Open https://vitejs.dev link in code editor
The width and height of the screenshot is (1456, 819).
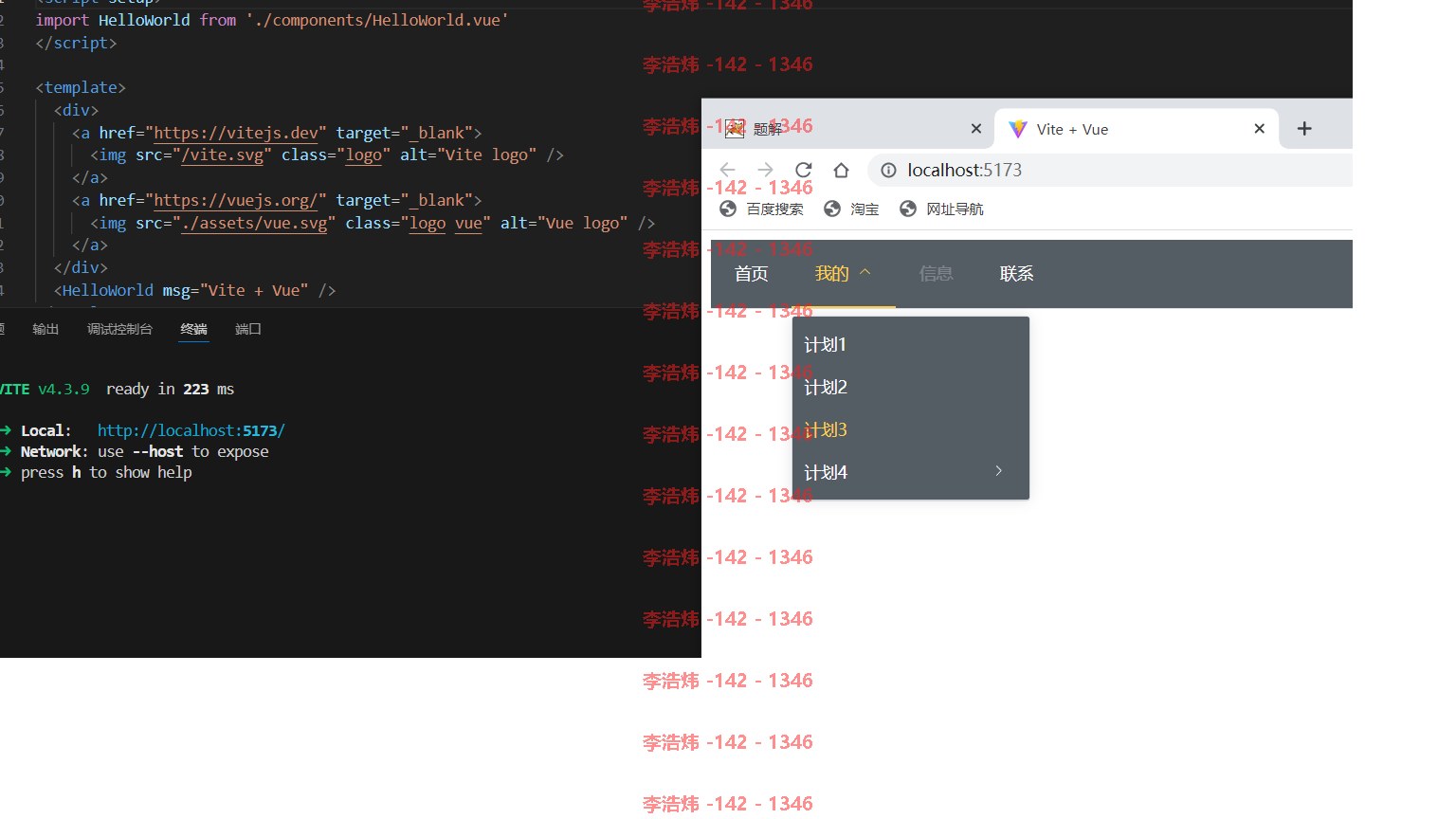click(236, 133)
